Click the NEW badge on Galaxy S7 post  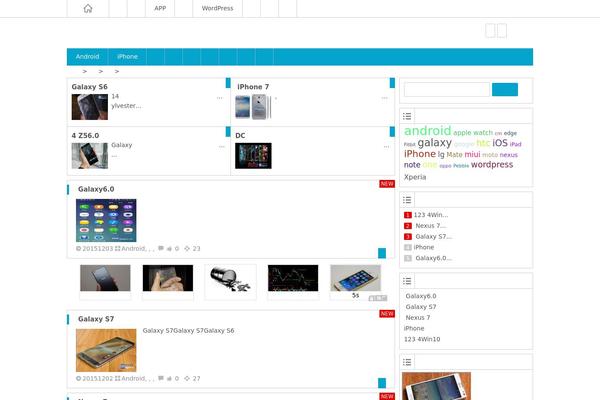coord(387,314)
